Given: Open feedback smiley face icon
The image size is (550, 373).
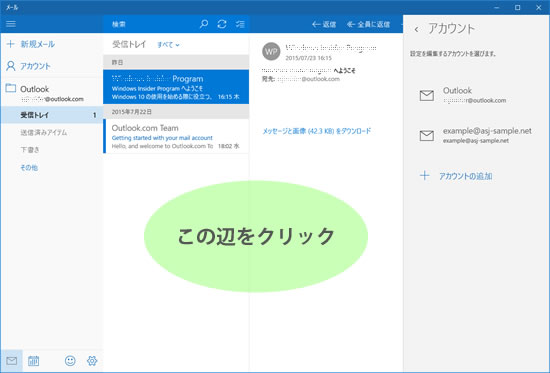Looking at the screenshot, I should [x=70, y=361].
